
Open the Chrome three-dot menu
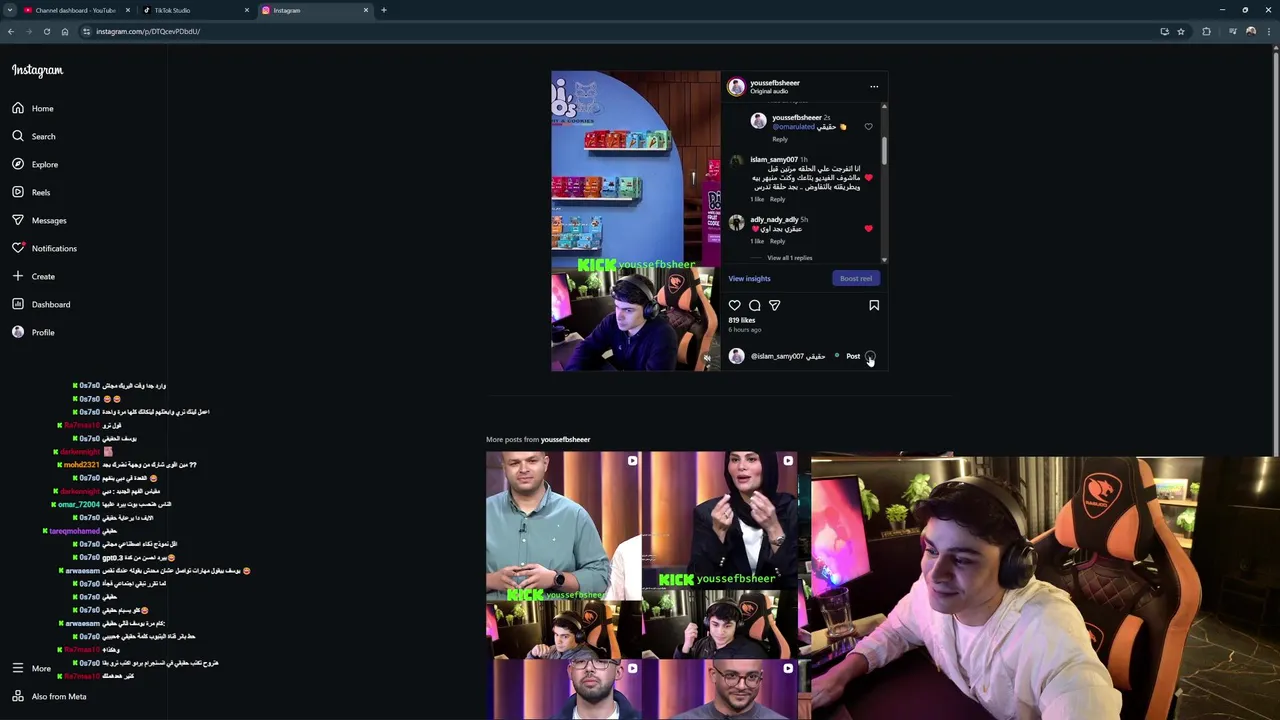pos(1269,31)
